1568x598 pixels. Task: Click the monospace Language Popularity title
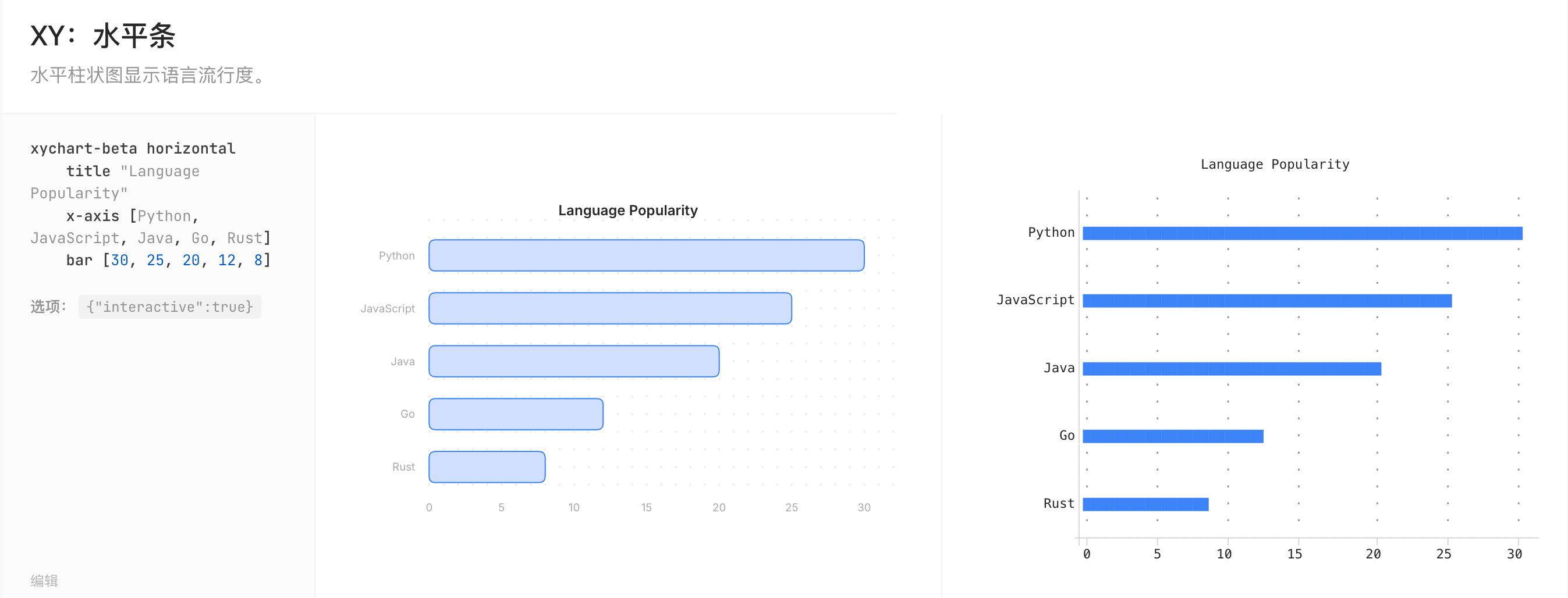[1275, 164]
